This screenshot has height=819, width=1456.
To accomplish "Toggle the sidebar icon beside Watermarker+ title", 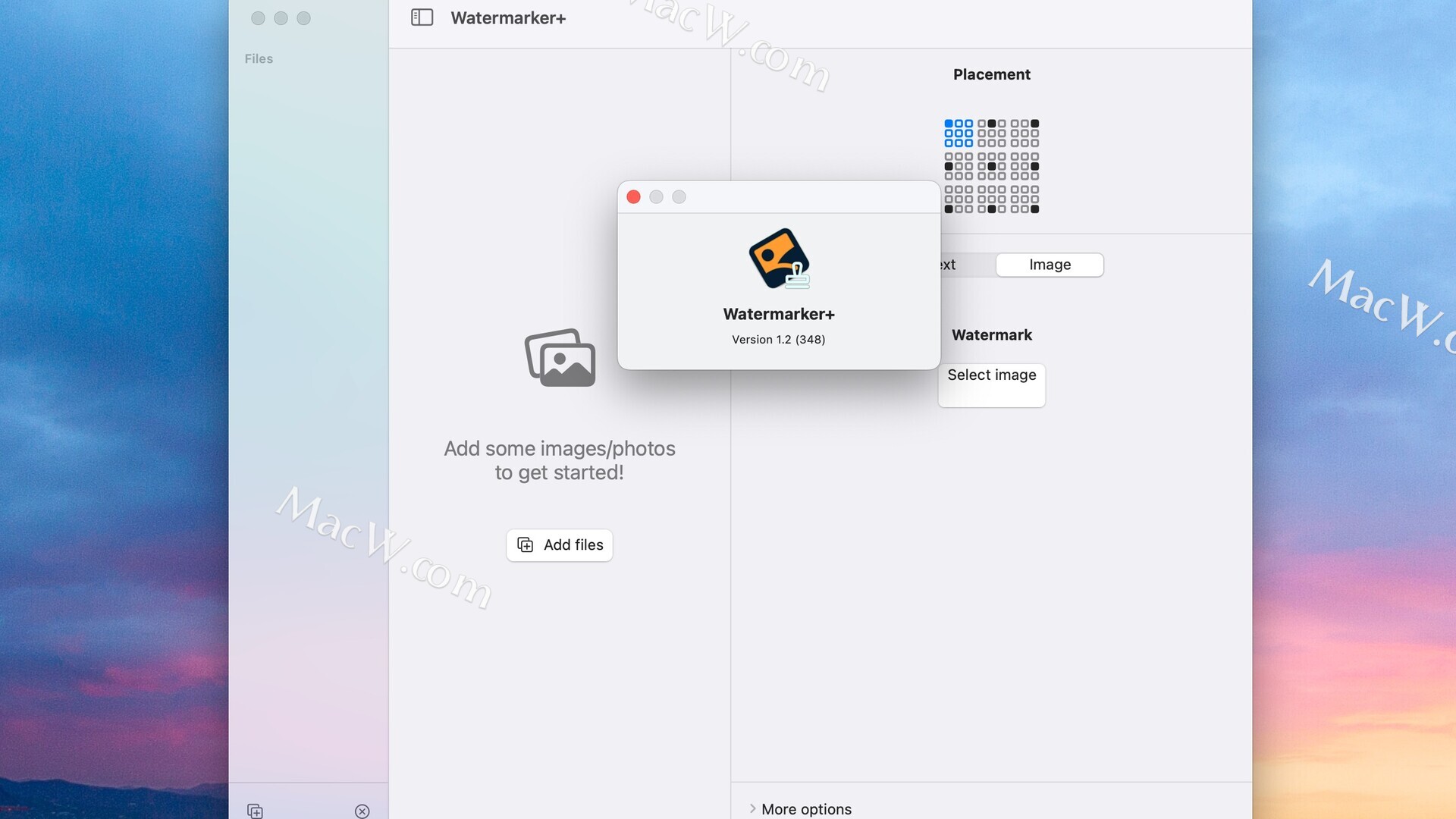I will pos(422,17).
